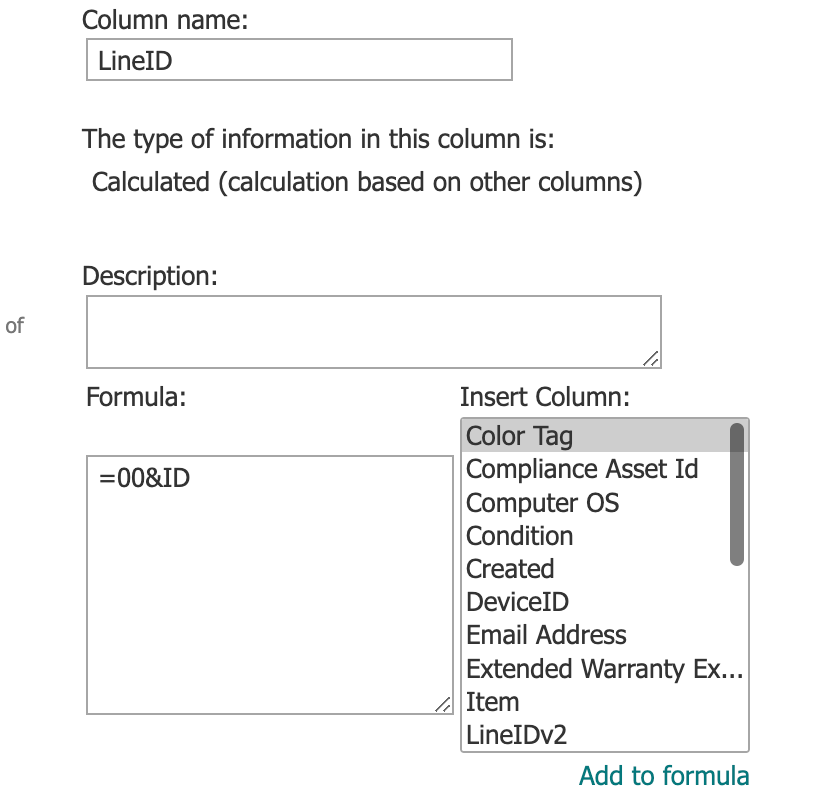Click the Column name label
Viewport: 830px width, 798px height.
pyautogui.click(x=164, y=19)
